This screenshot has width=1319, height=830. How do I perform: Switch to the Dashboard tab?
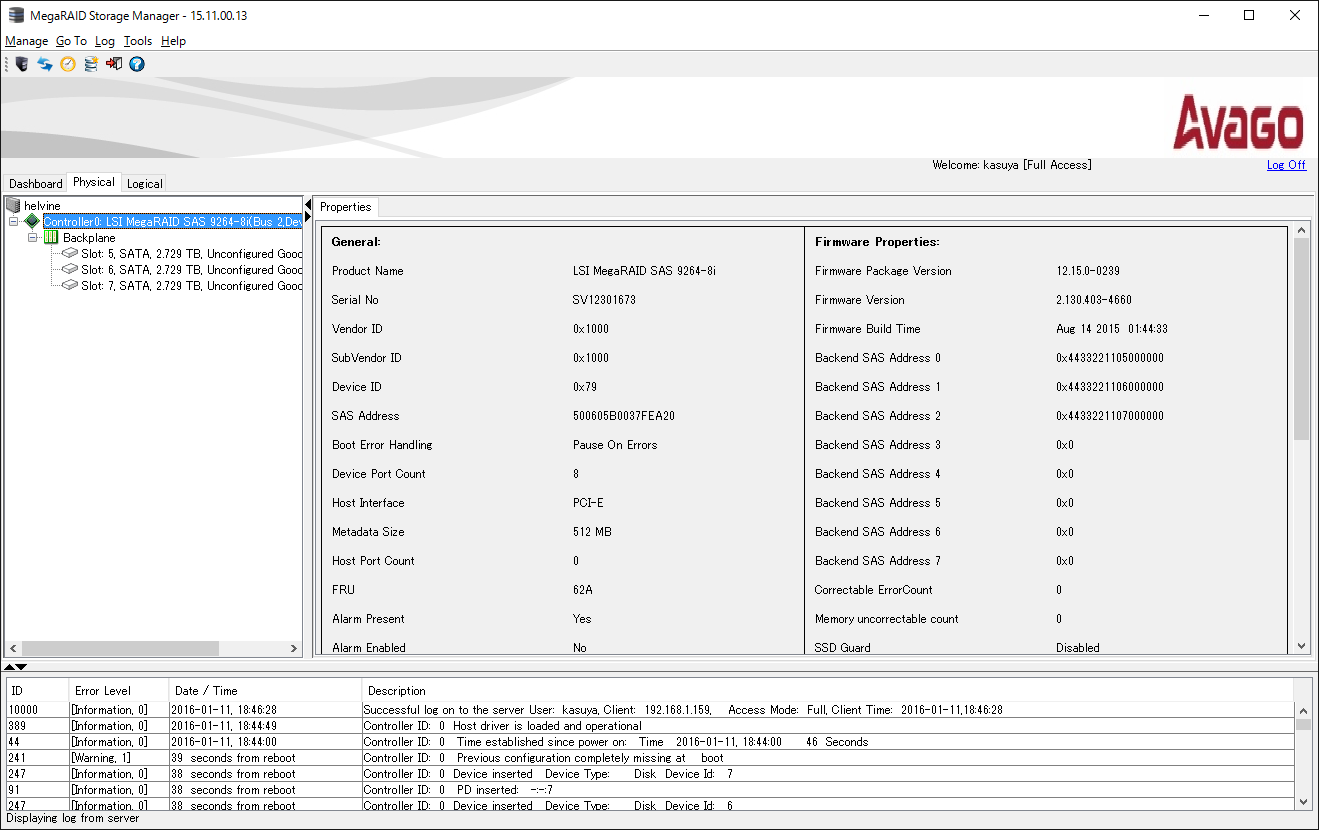pyautogui.click(x=36, y=183)
